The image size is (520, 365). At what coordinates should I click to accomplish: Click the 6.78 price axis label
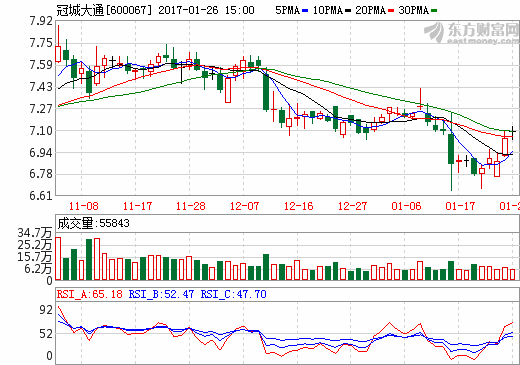click(x=41, y=174)
